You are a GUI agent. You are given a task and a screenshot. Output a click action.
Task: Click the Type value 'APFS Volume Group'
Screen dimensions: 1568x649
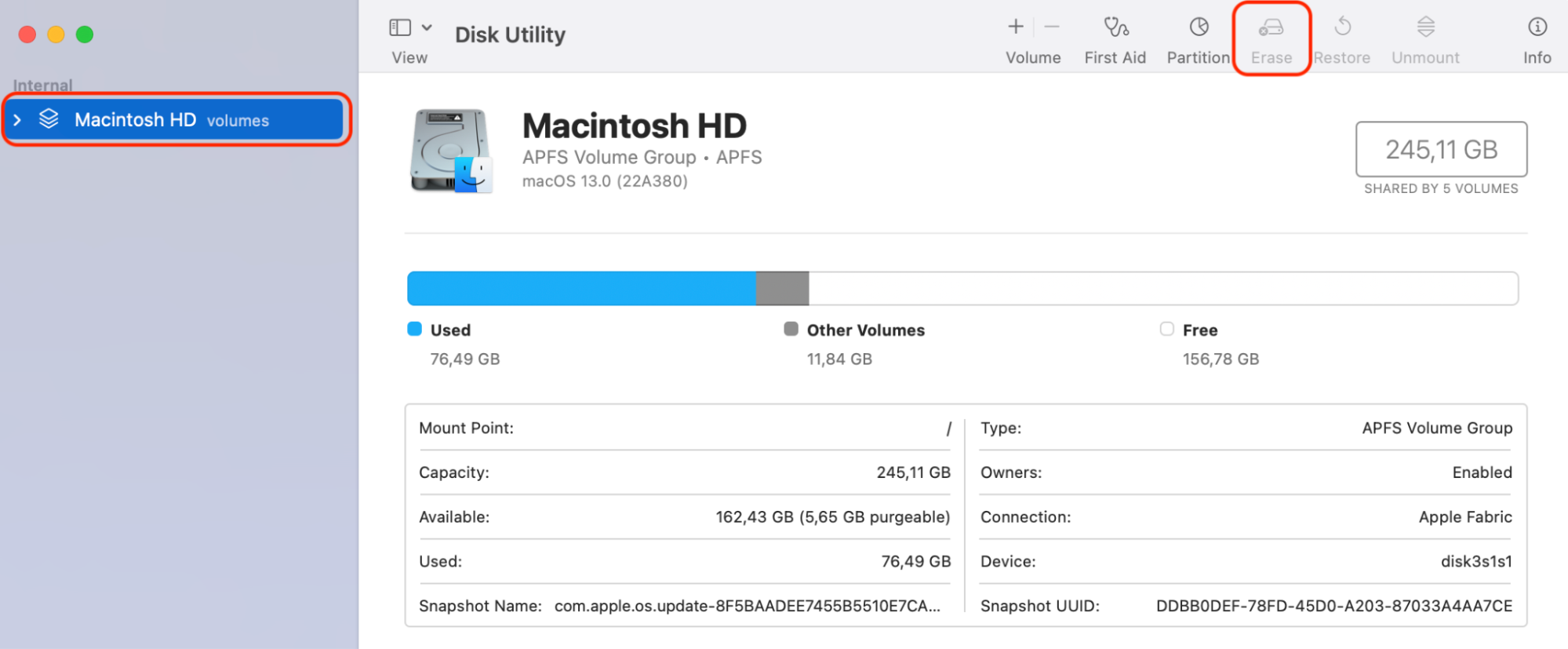[1437, 428]
